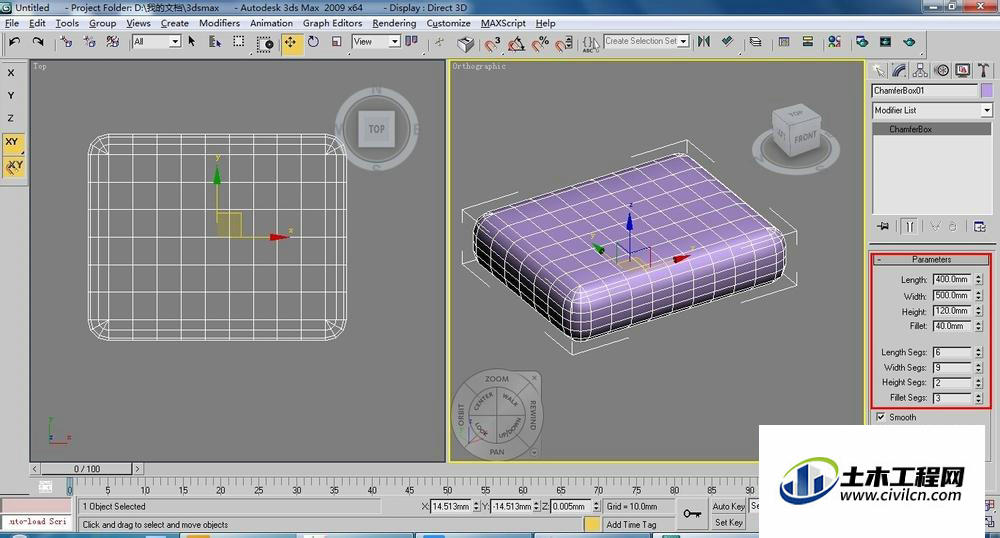
Task: Constrain to the Z axis button
Action: [x=11, y=118]
